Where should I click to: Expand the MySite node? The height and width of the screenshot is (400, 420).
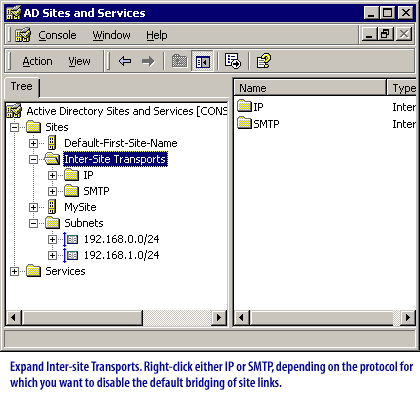click(33, 207)
